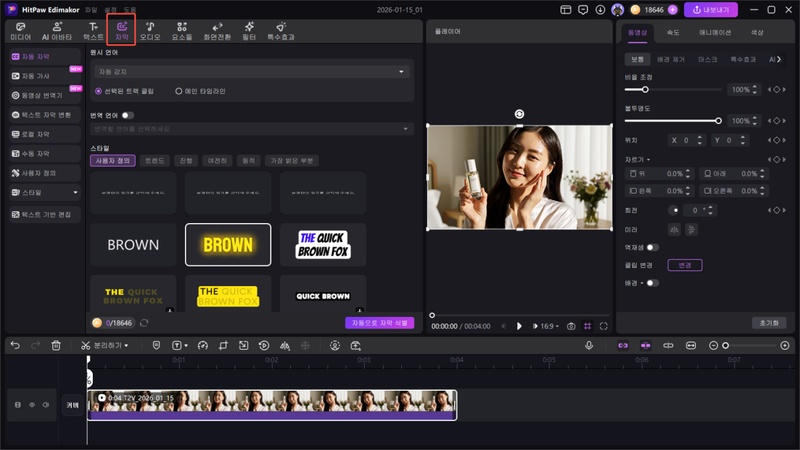The image size is (800, 450).
Task: Open the translation language dropdown
Action: click(252, 129)
